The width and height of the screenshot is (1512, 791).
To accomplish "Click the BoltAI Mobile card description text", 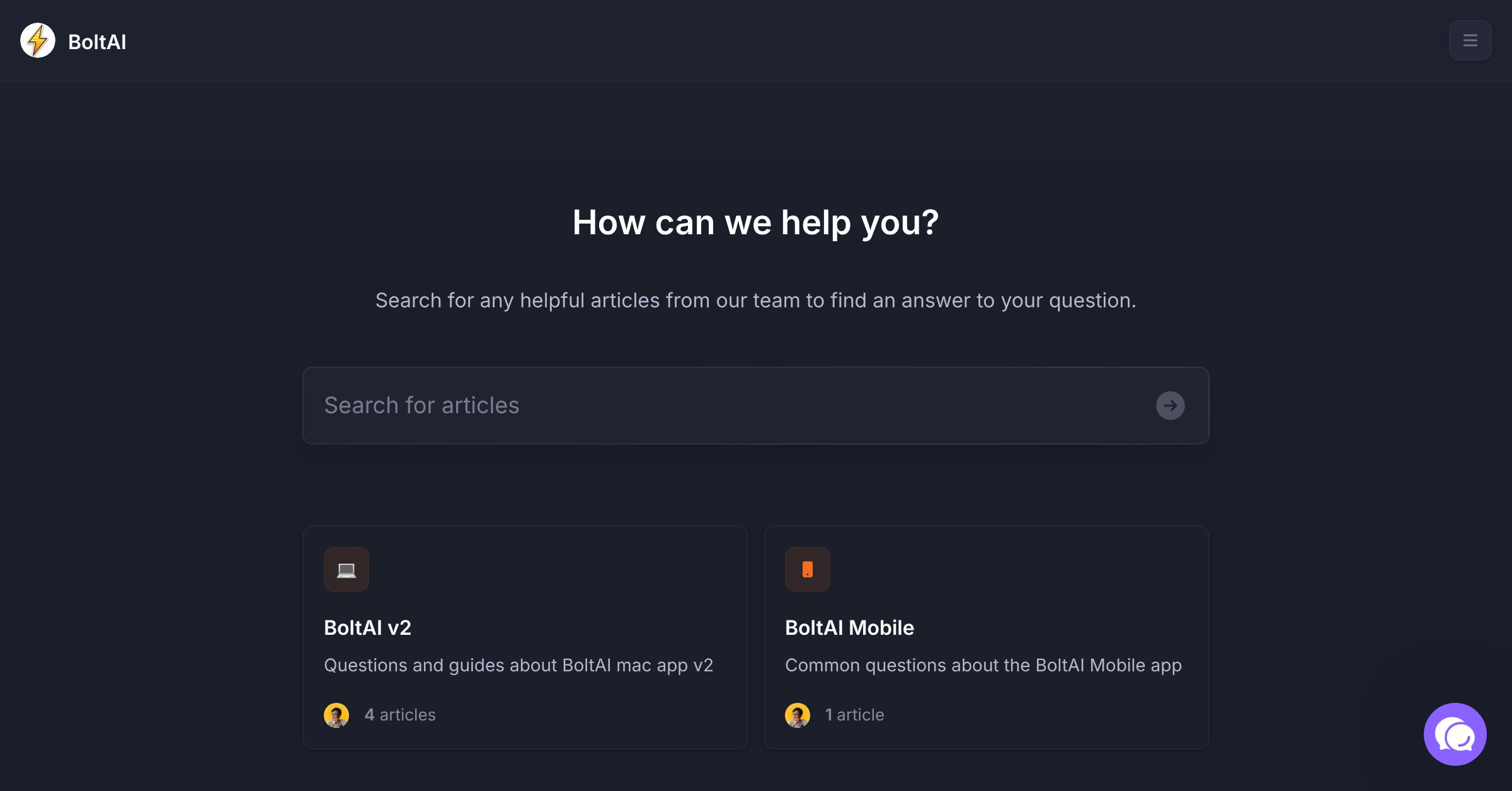I will (983, 665).
